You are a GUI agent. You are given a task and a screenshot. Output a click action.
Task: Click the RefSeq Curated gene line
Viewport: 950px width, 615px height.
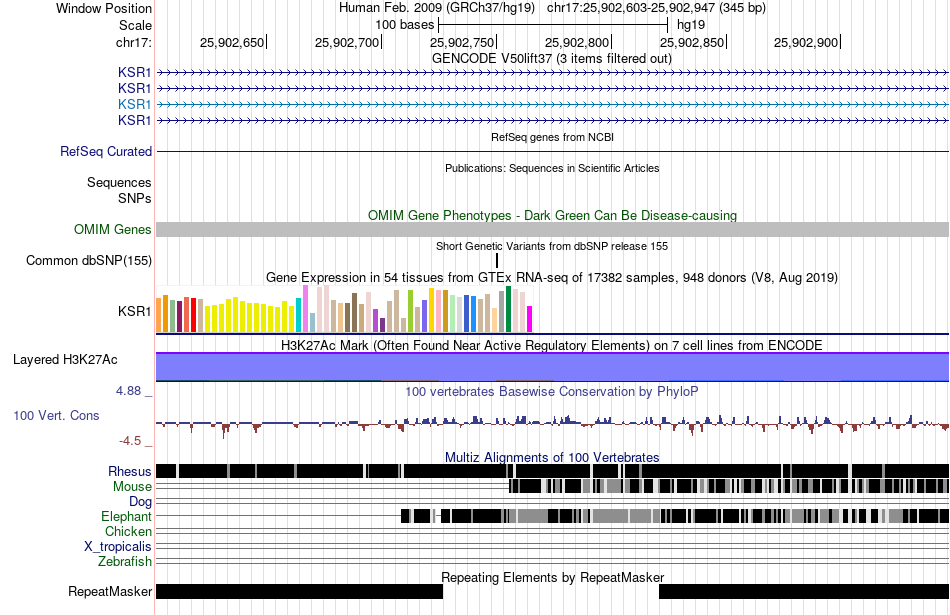pyautogui.click(x=553, y=151)
